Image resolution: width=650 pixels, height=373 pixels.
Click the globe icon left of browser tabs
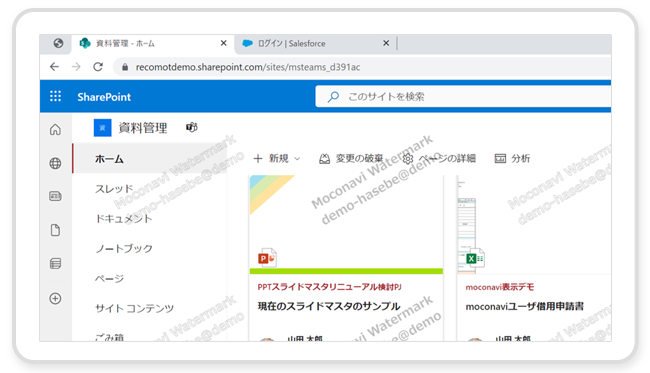click(58, 43)
